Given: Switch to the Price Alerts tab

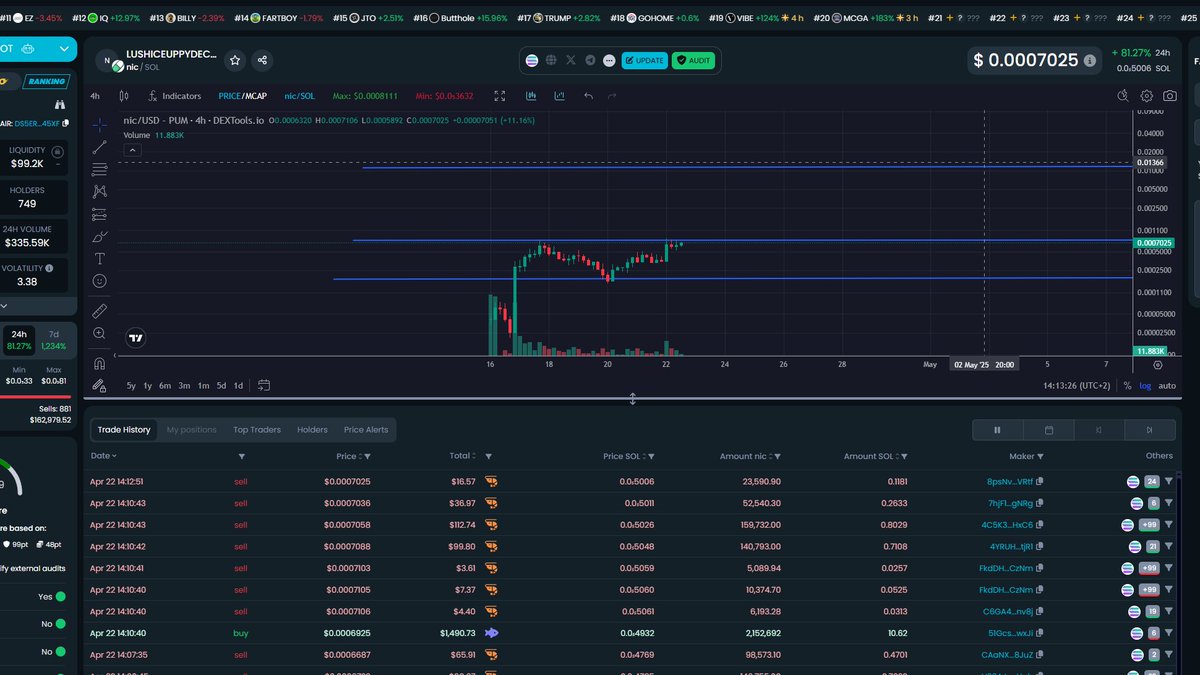Looking at the screenshot, I should tap(366, 430).
